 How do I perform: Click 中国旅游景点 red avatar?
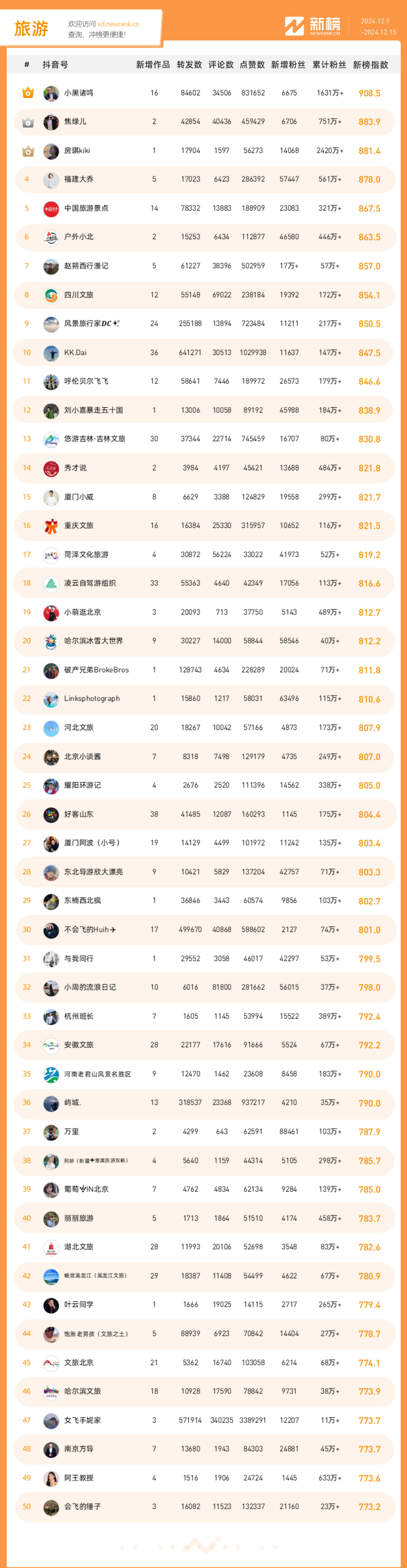[51, 209]
